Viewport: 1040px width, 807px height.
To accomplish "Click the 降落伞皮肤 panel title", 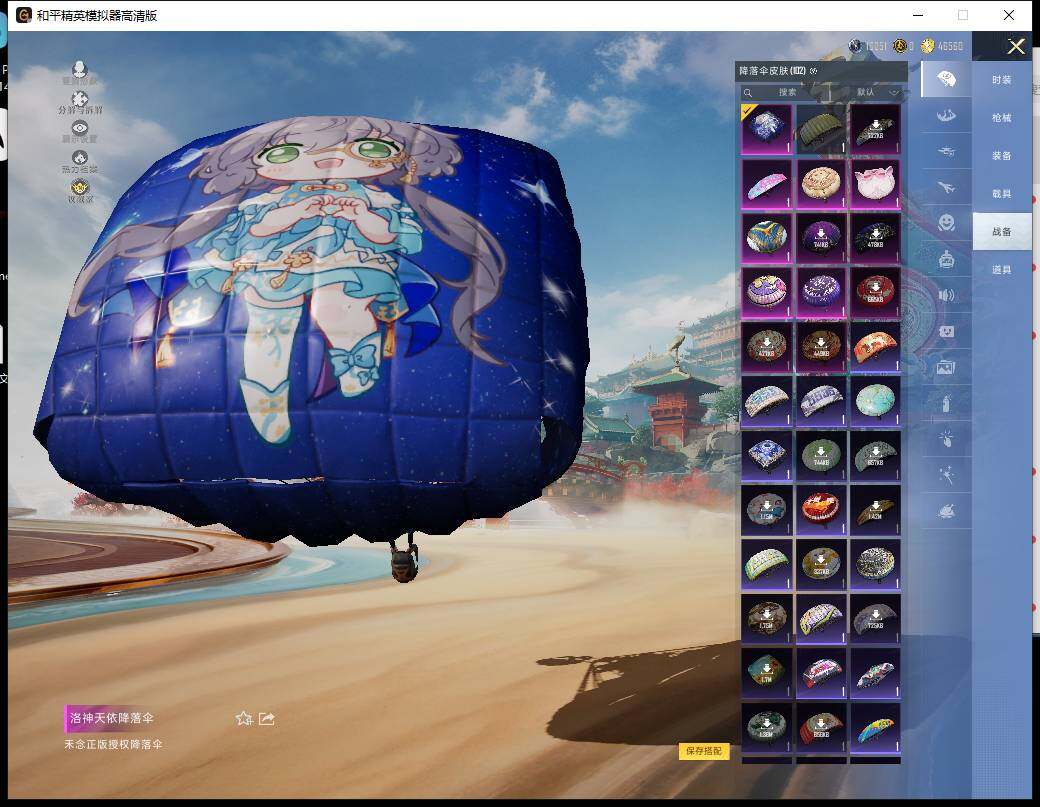I will 773,70.
